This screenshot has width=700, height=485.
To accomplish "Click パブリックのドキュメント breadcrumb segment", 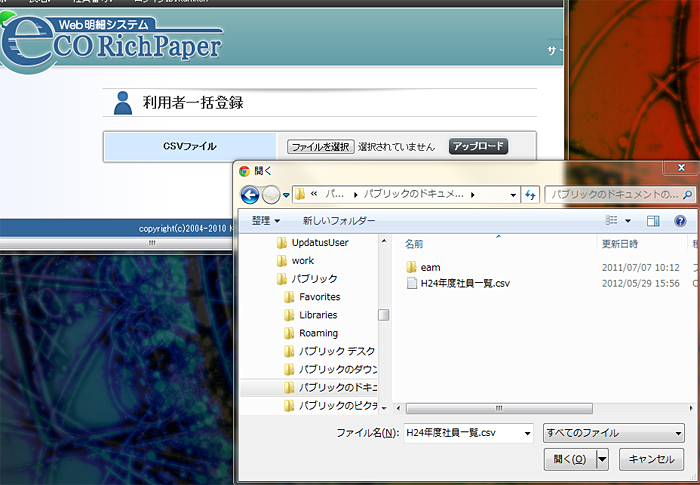I will tap(413, 194).
